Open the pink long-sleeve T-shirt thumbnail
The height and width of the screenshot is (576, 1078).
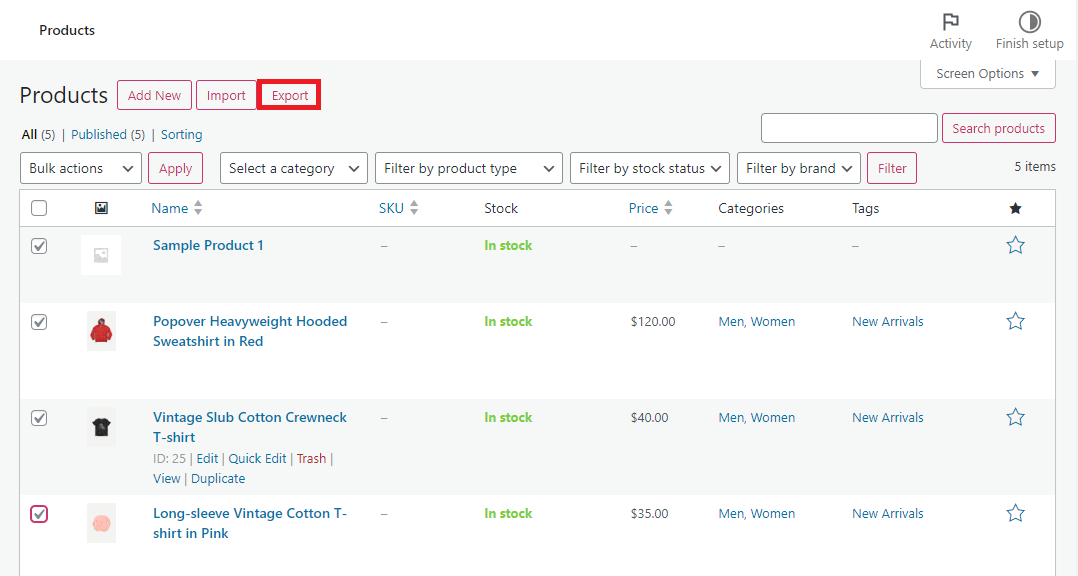point(101,523)
